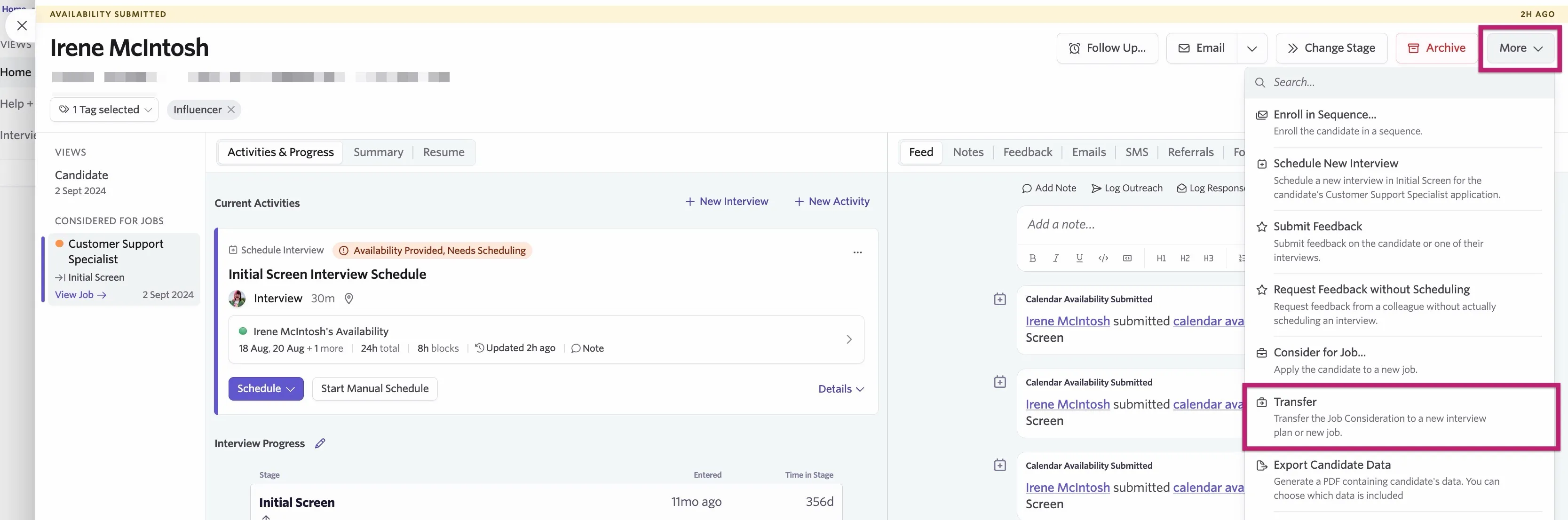Open the purple Schedule dropdown button
The height and width of the screenshot is (520, 1568).
(266, 389)
